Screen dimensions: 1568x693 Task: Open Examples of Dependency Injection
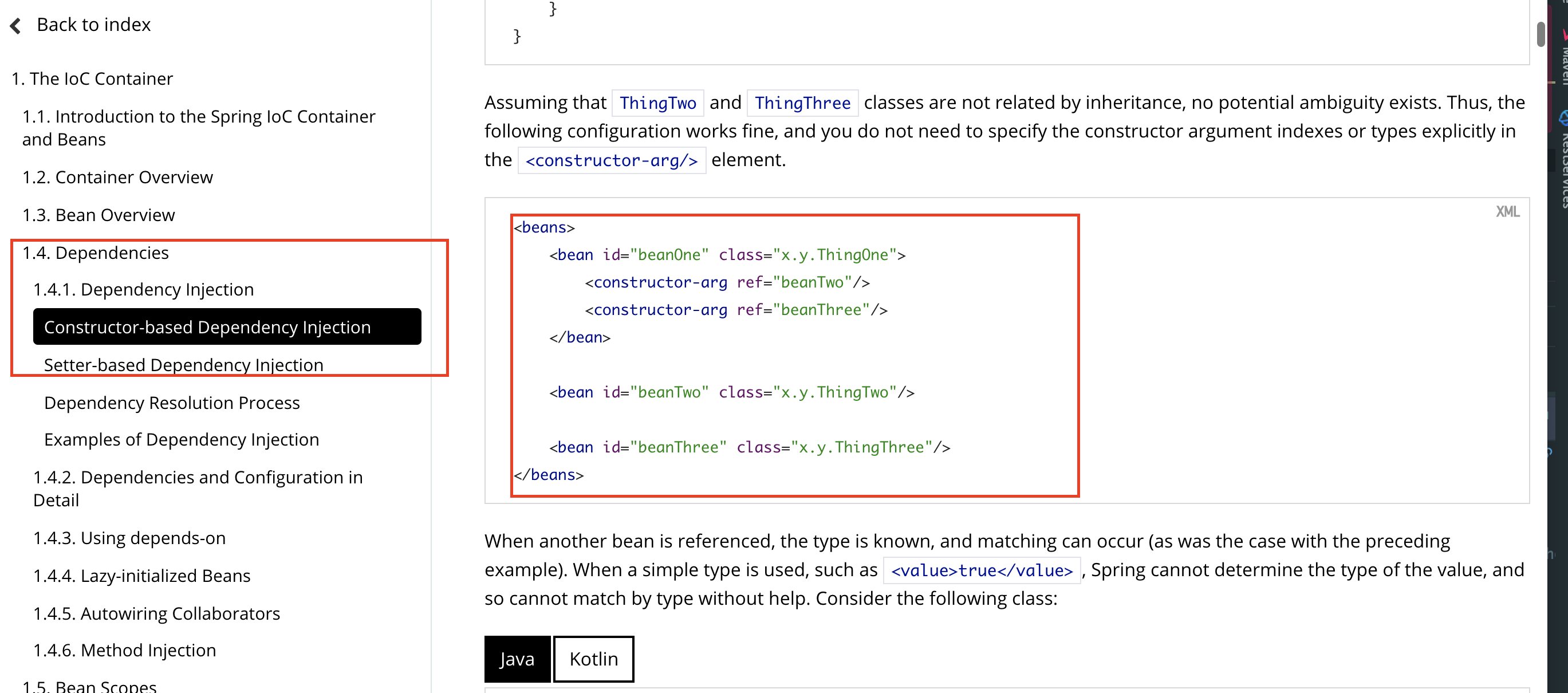(182, 439)
